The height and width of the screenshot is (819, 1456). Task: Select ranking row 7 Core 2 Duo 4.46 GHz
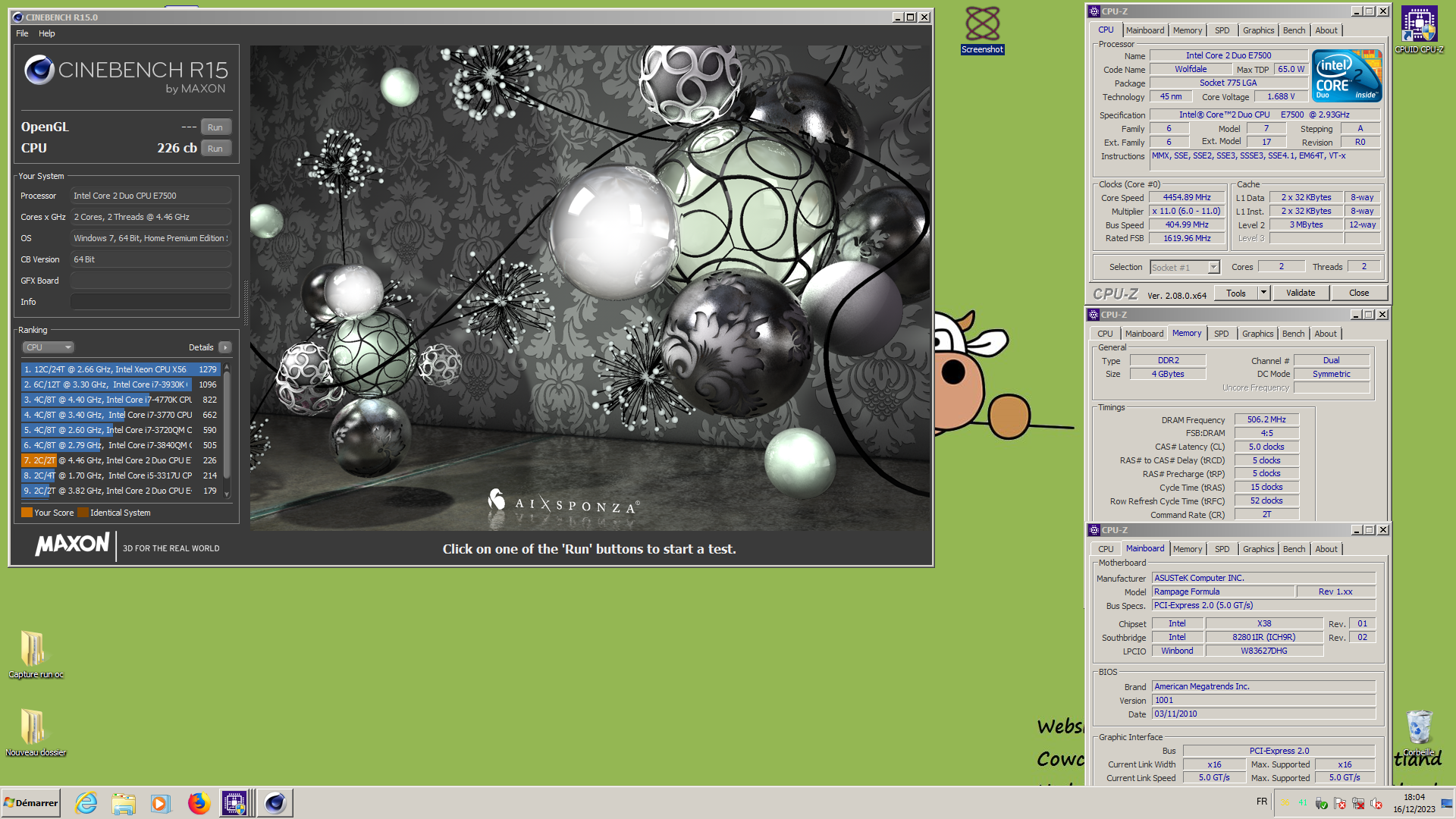click(x=121, y=460)
